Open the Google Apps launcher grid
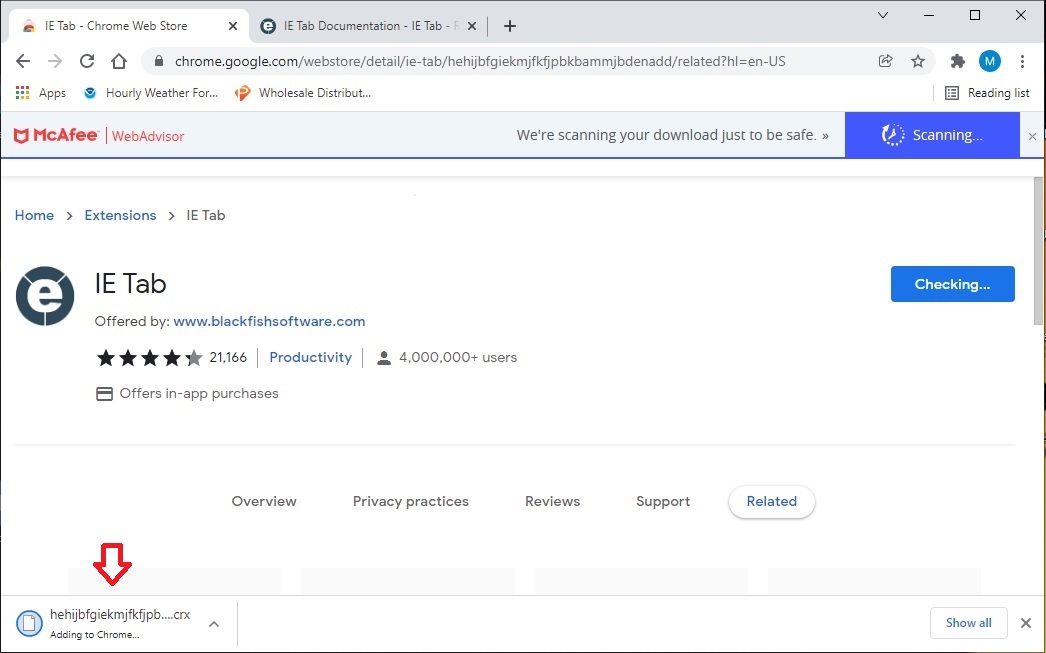Screen dimensions: 1046x653 point(22,92)
